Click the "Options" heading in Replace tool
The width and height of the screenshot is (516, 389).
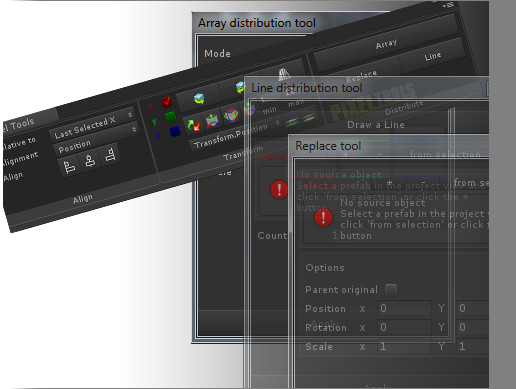[x=325, y=268]
